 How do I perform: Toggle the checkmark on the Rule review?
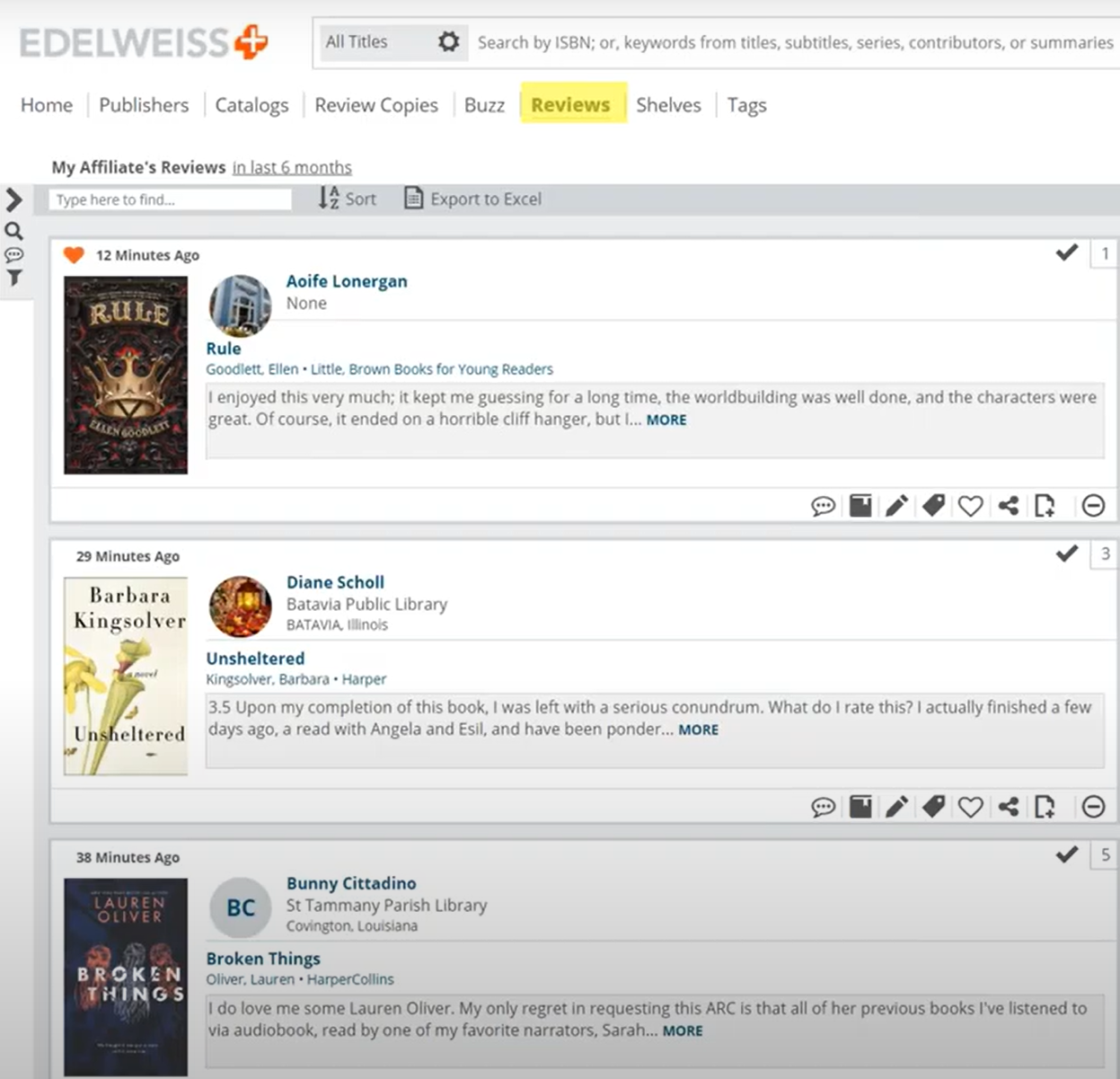pyautogui.click(x=1067, y=252)
